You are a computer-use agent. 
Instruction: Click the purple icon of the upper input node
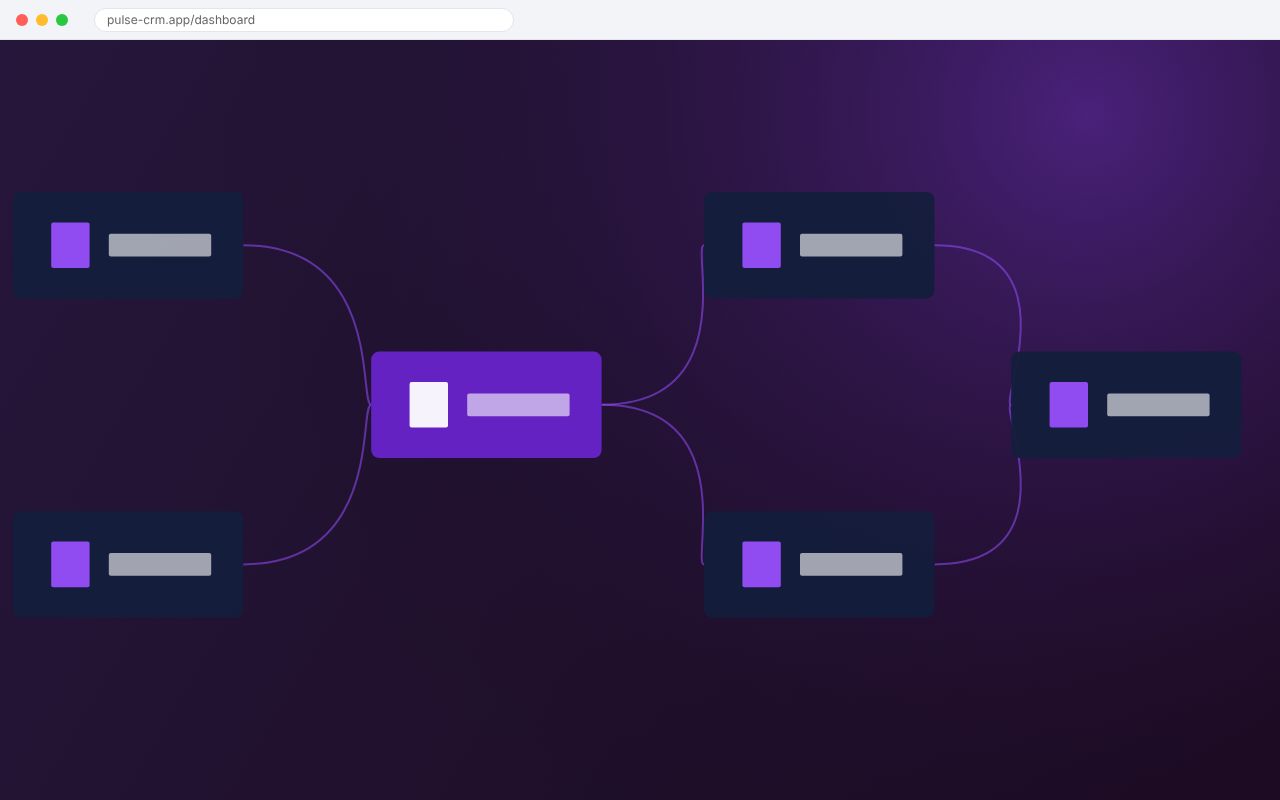click(x=70, y=245)
